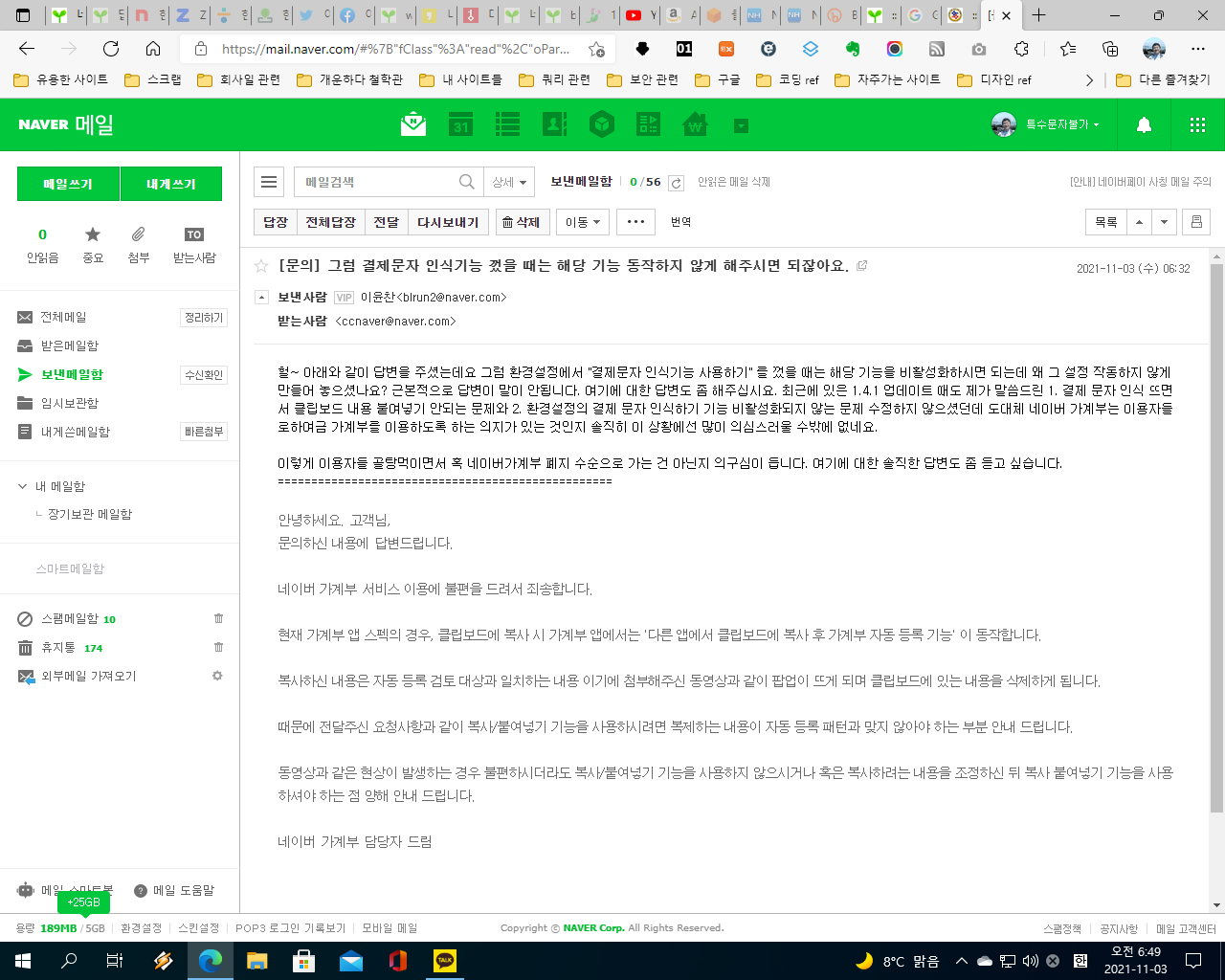The height and width of the screenshot is (980, 1225).
Task: Go to next mail with down arrow
Action: point(1164,222)
